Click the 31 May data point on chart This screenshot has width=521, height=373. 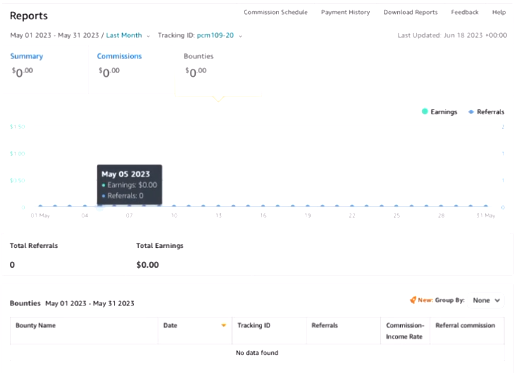[x=486, y=206]
